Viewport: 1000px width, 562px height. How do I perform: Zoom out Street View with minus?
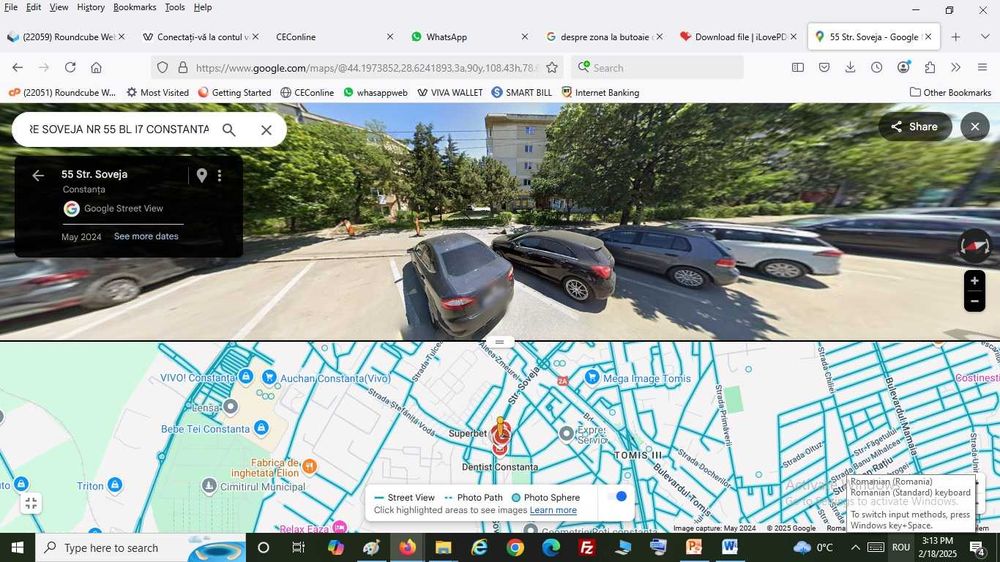(x=974, y=301)
